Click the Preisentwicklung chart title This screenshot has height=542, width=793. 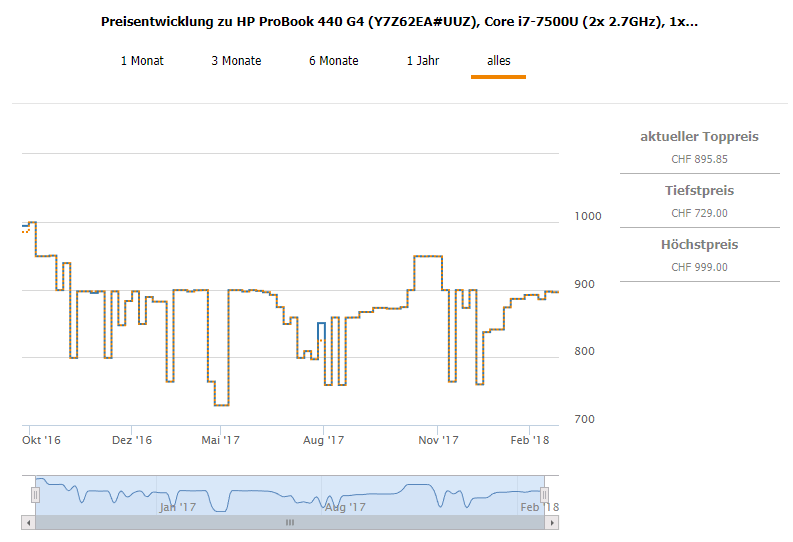point(399,21)
